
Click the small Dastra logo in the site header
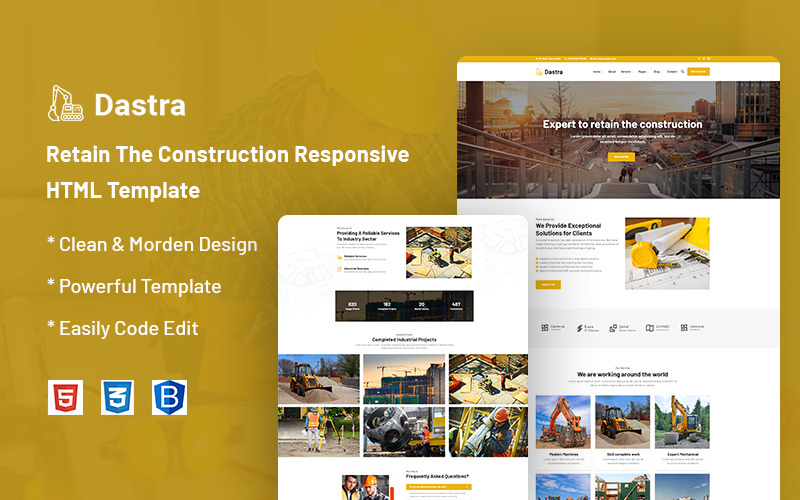[x=549, y=72]
